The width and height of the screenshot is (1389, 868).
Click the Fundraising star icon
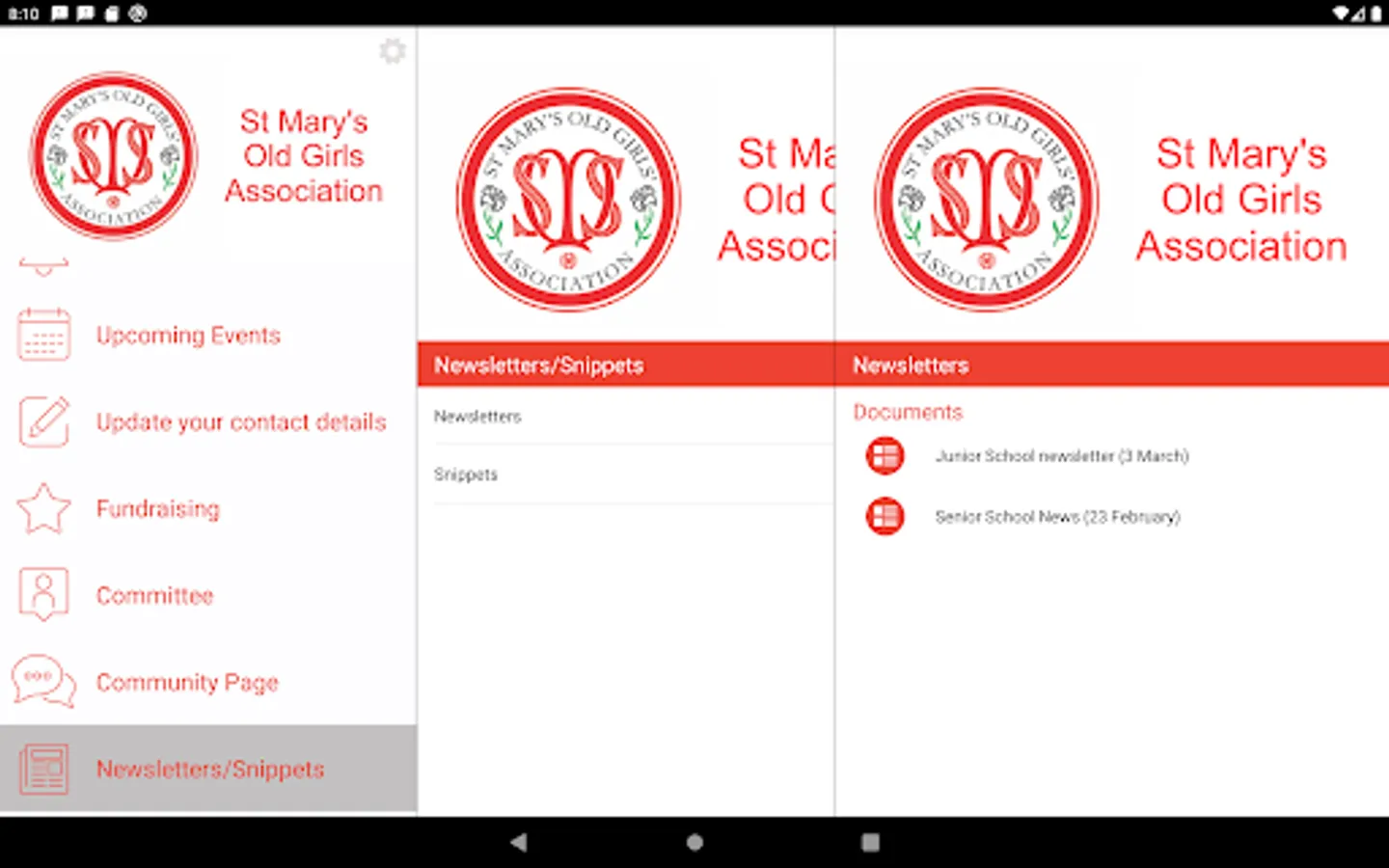(43, 508)
